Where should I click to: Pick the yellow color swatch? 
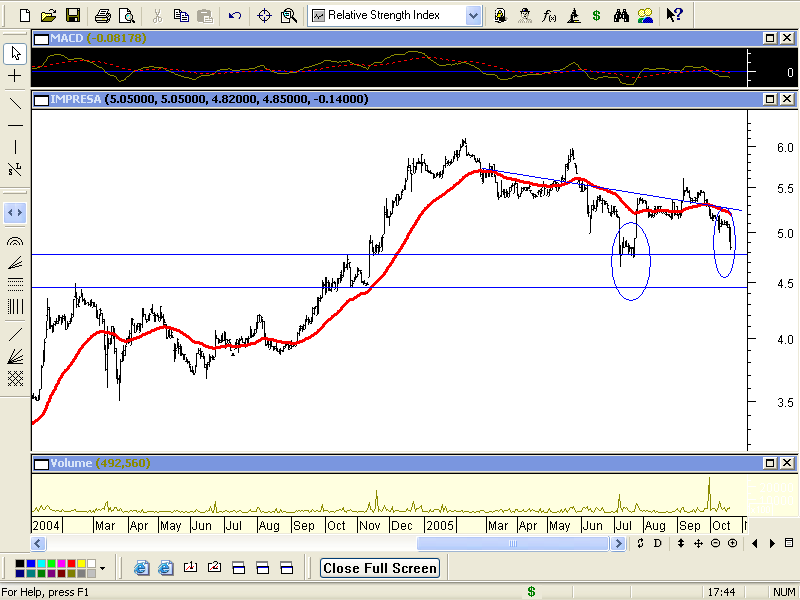tap(82, 564)
